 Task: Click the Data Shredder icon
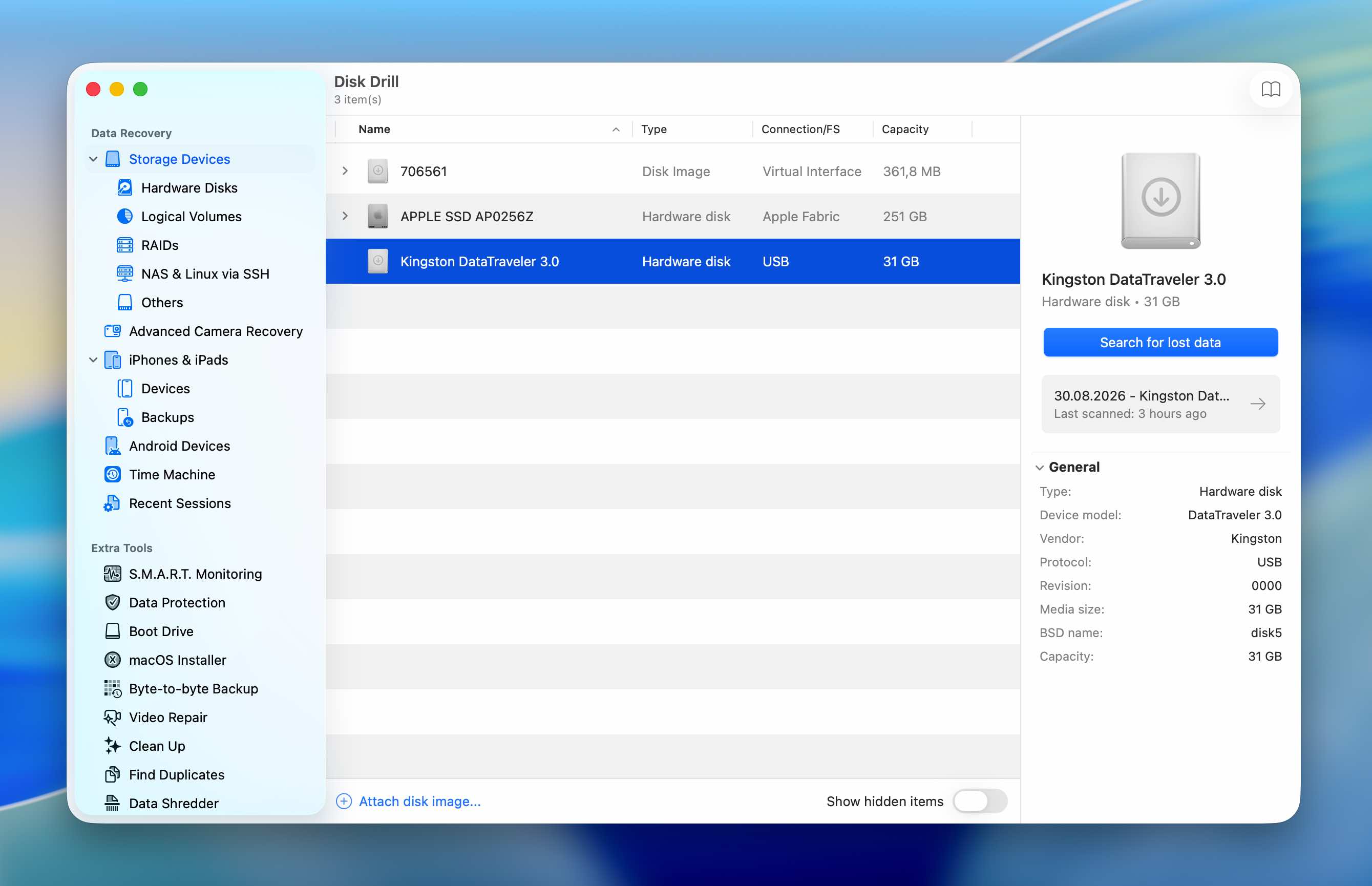point(113,803)
